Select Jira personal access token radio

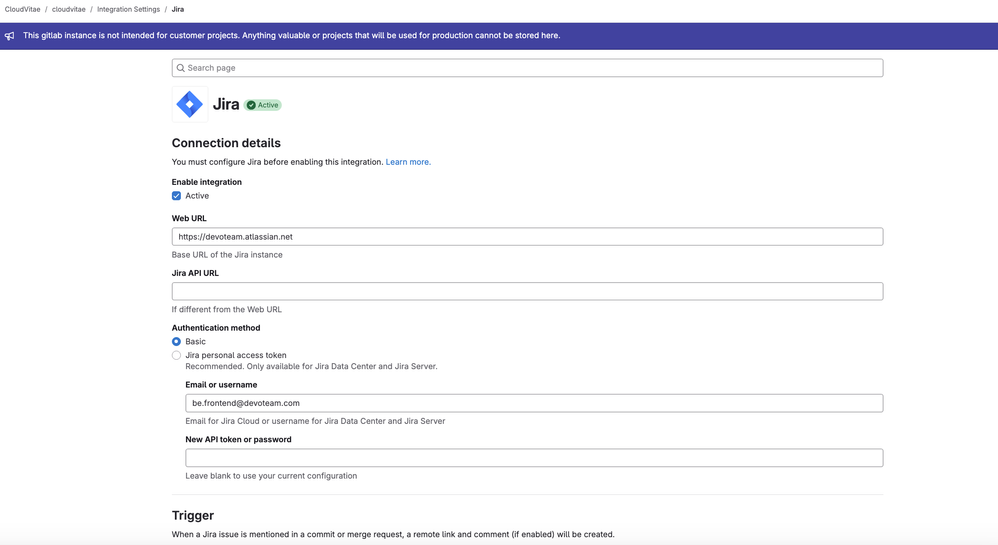[176, 355]
